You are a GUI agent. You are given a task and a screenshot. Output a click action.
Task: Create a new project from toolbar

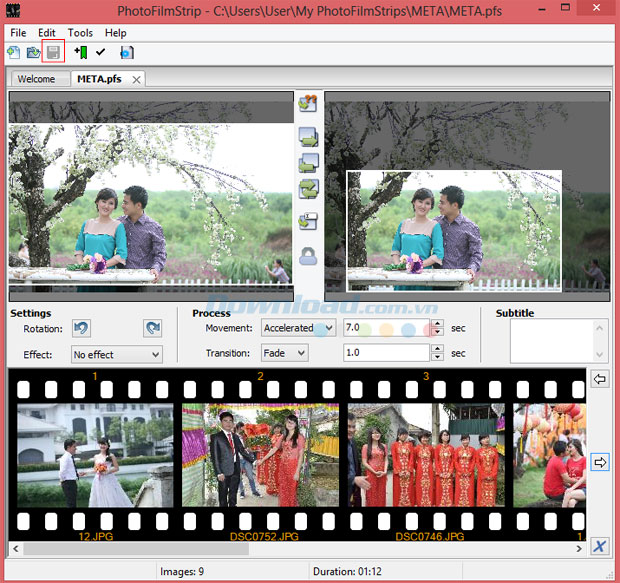[x=13, y=53]
